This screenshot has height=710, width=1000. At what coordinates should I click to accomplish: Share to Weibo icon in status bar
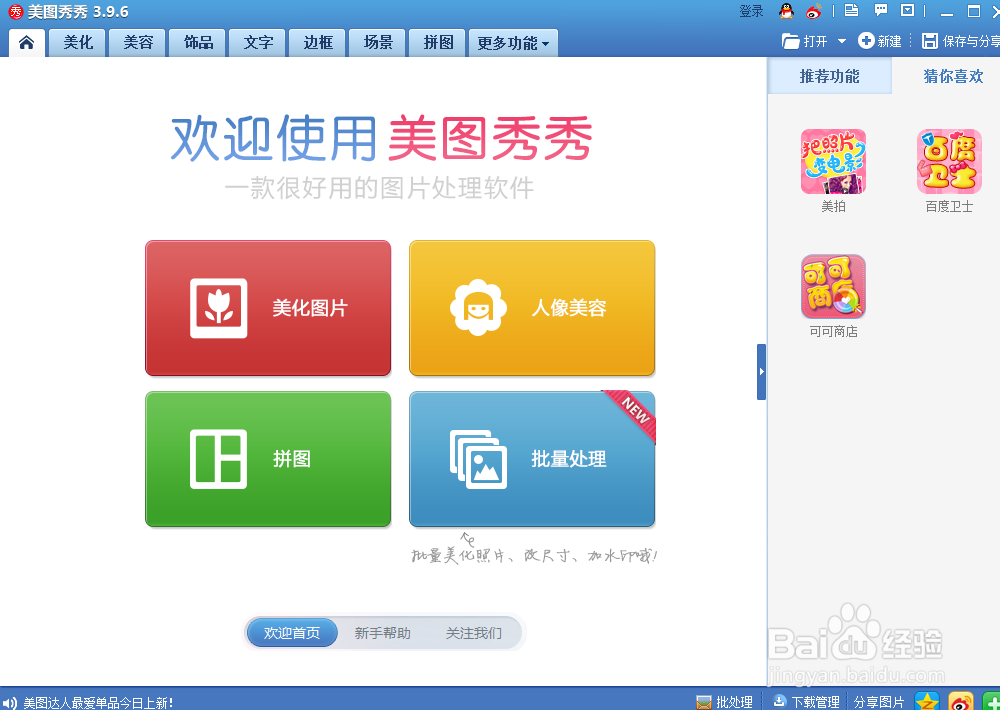click(x=960, y=701)
